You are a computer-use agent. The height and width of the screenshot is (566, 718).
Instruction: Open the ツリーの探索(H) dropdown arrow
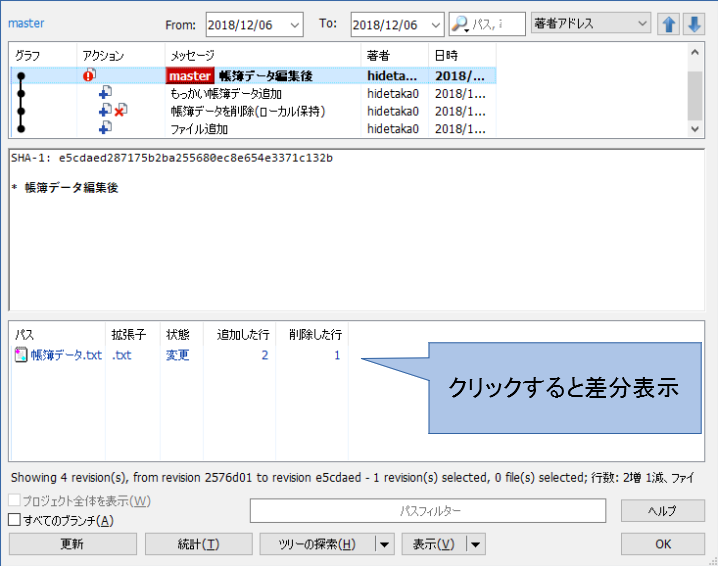click(384, 544)
